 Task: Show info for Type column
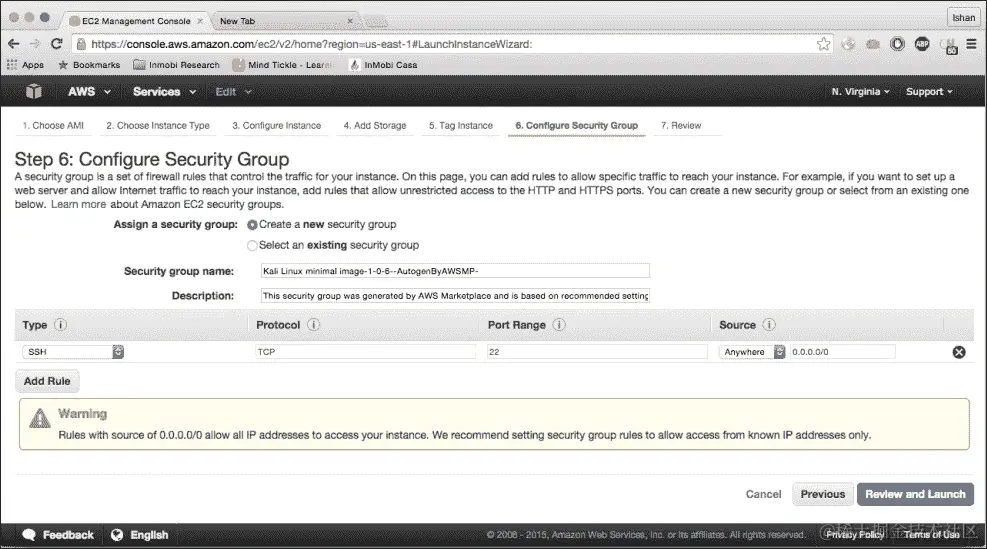pyautogui.click(x=60, y=325)
